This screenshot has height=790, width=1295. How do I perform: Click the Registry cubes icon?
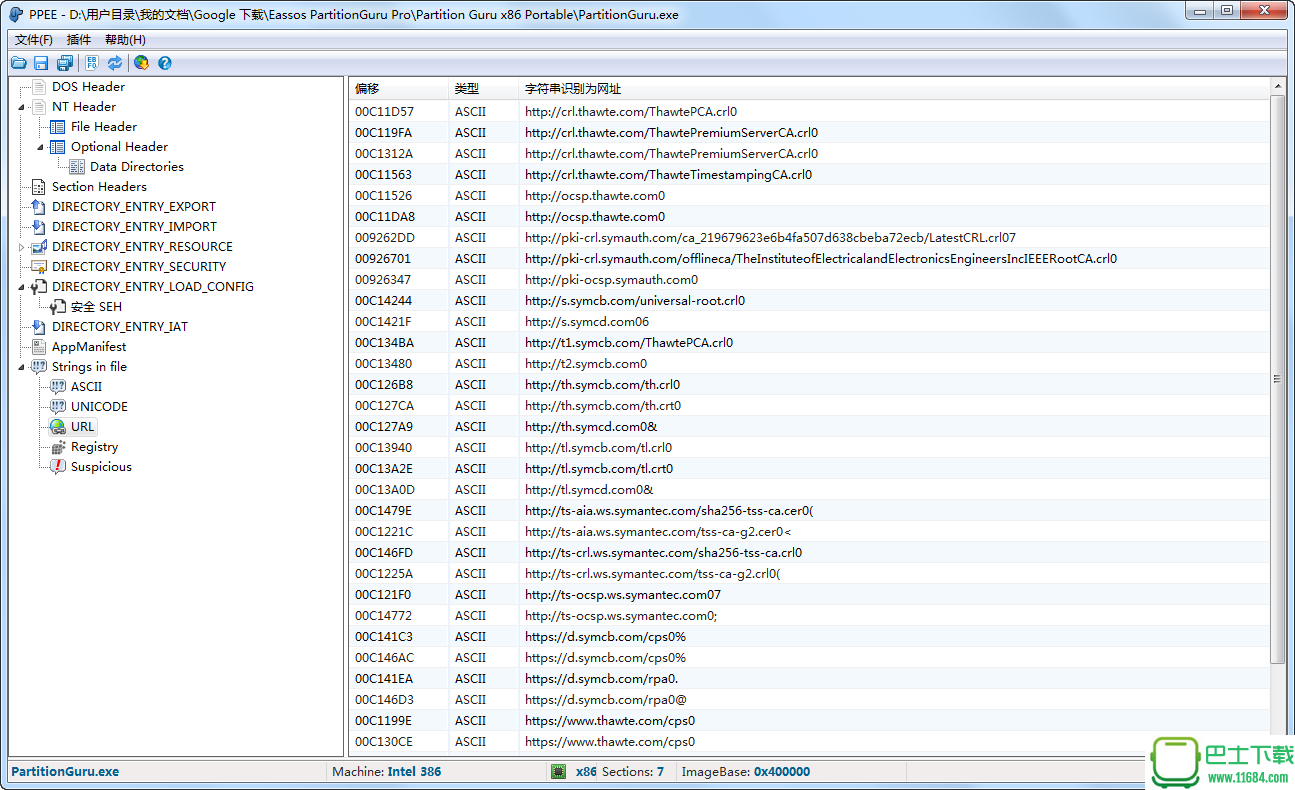tap(58, 447)
